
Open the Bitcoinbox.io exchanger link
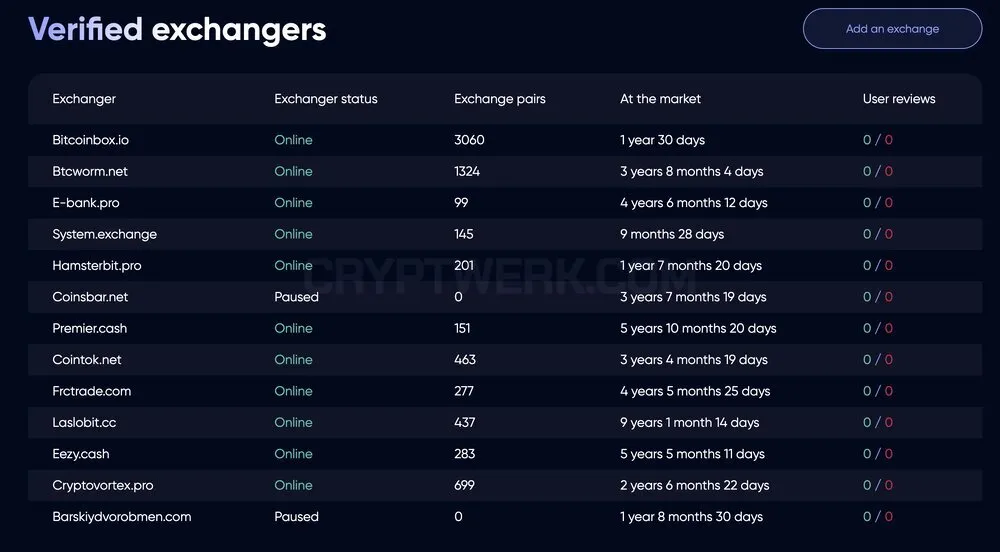91,140
